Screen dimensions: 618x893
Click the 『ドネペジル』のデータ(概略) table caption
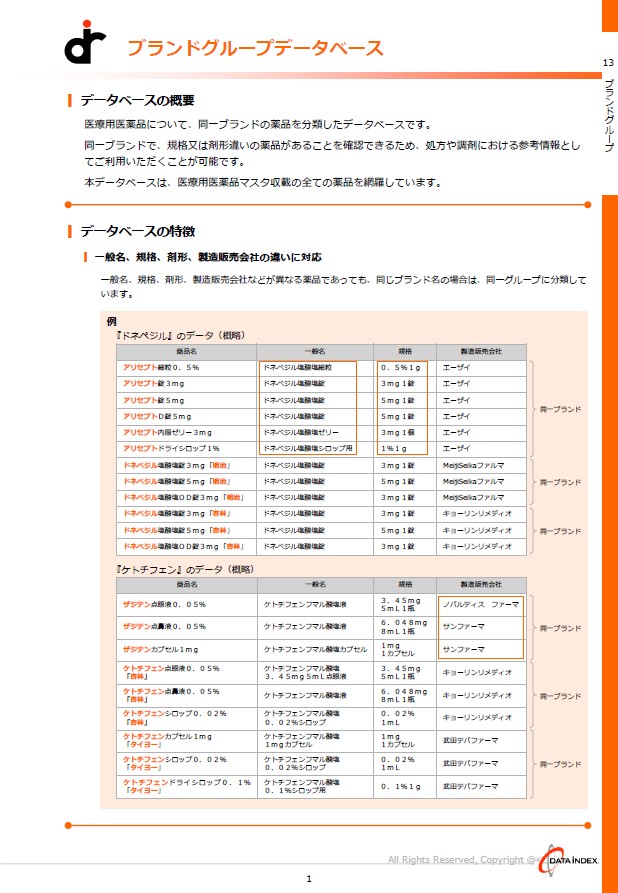(180, 335)
